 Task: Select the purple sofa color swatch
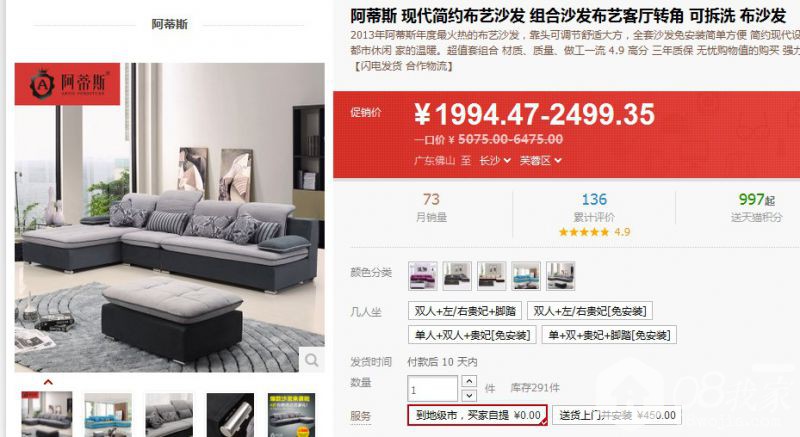point(422,276)
